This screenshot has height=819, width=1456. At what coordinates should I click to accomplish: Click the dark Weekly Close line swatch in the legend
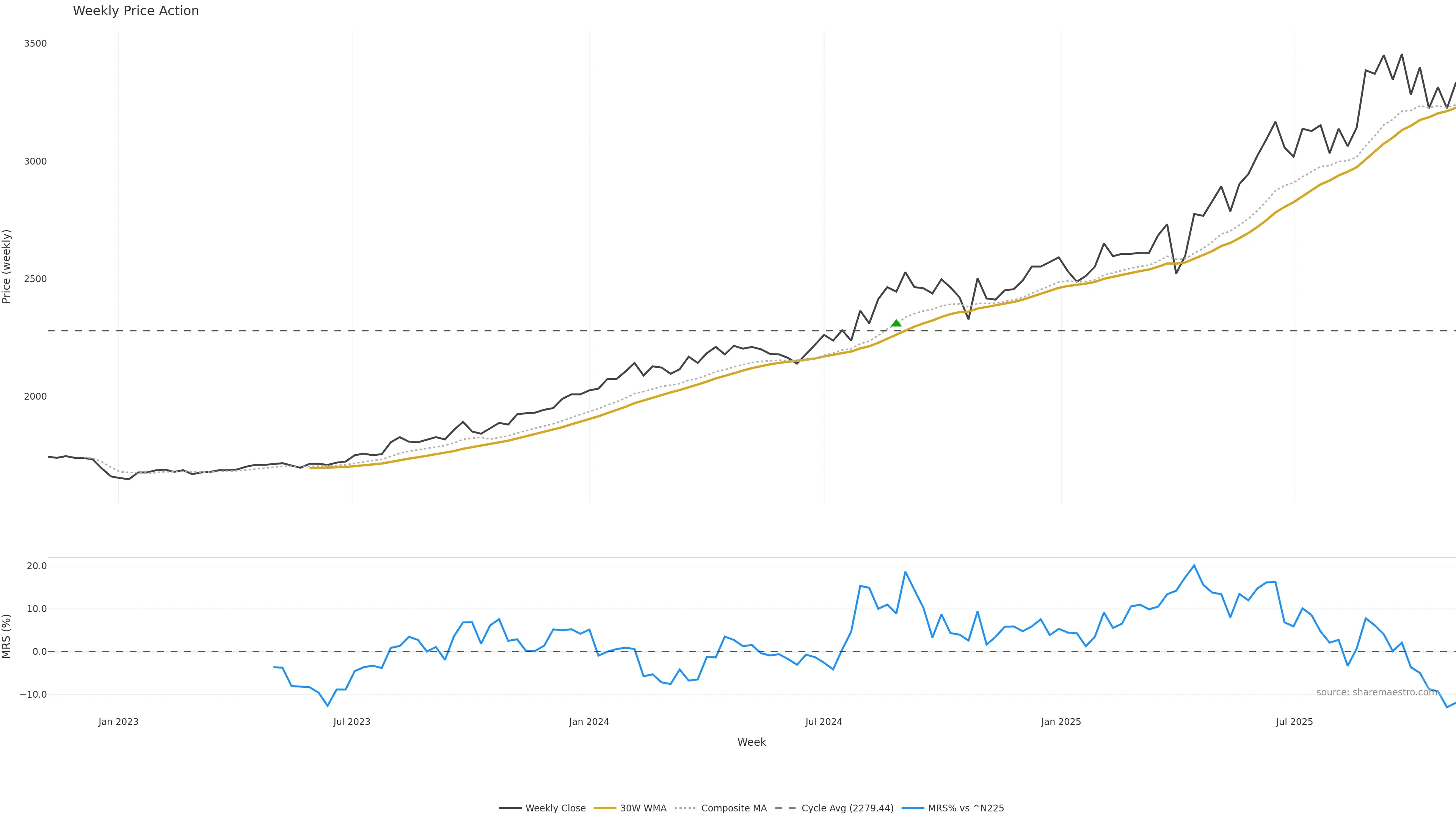coord(510,808)
